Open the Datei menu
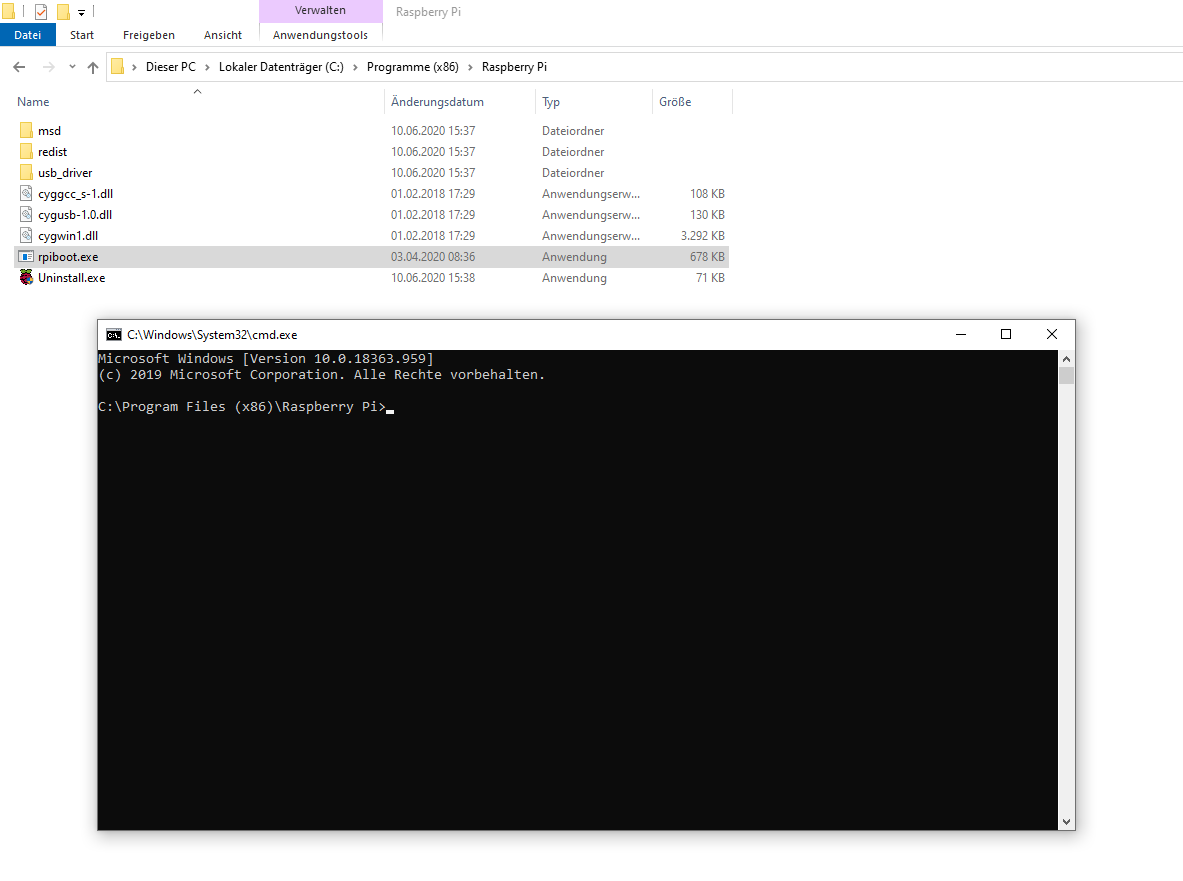Viewport: 1183px width, 881px height. [28, 35]
